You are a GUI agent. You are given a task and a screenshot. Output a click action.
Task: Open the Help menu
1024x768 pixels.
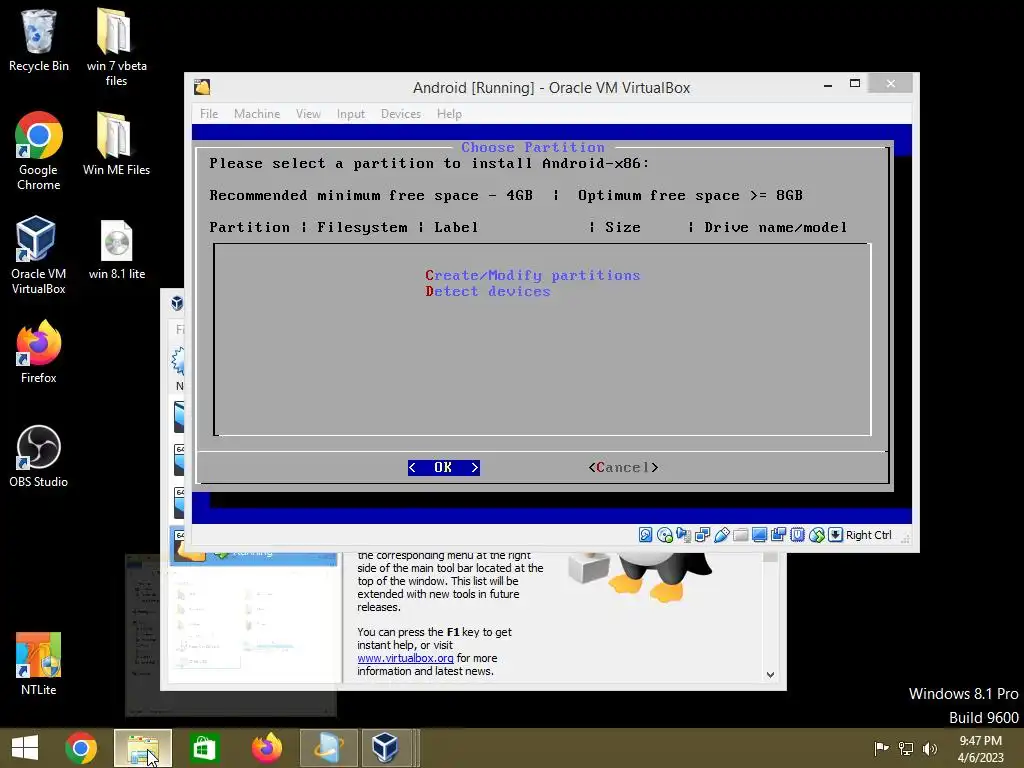(449, 114)
